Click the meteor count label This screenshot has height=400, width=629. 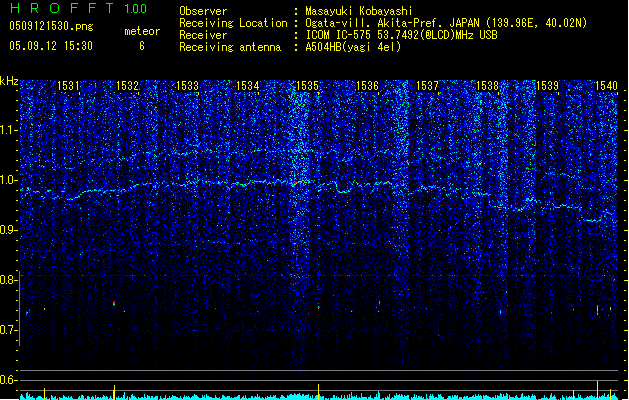point(142,31)
